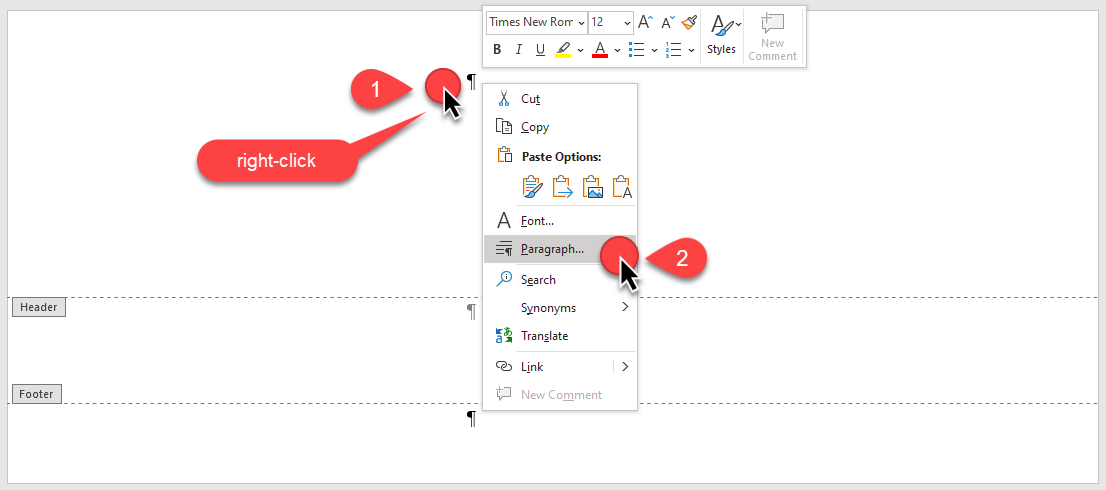Toggle Underline formatting

pyautogui.click(x=540, y=49)
